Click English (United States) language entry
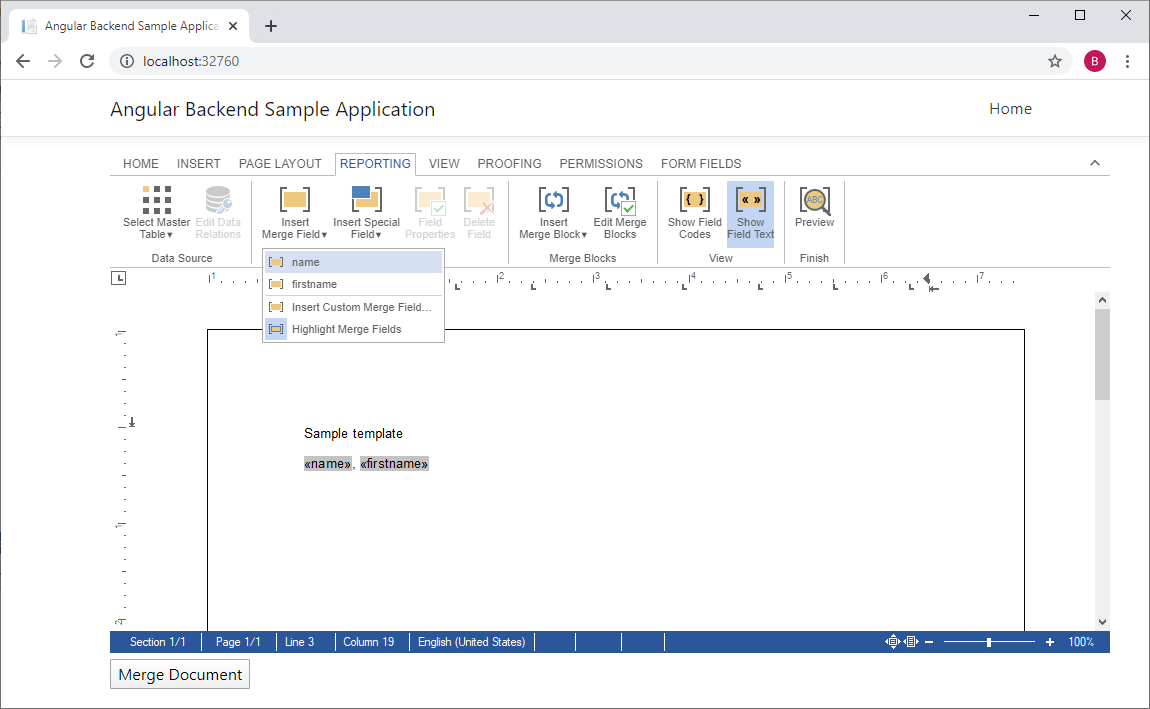1150x709 pixels. point(472,642)
